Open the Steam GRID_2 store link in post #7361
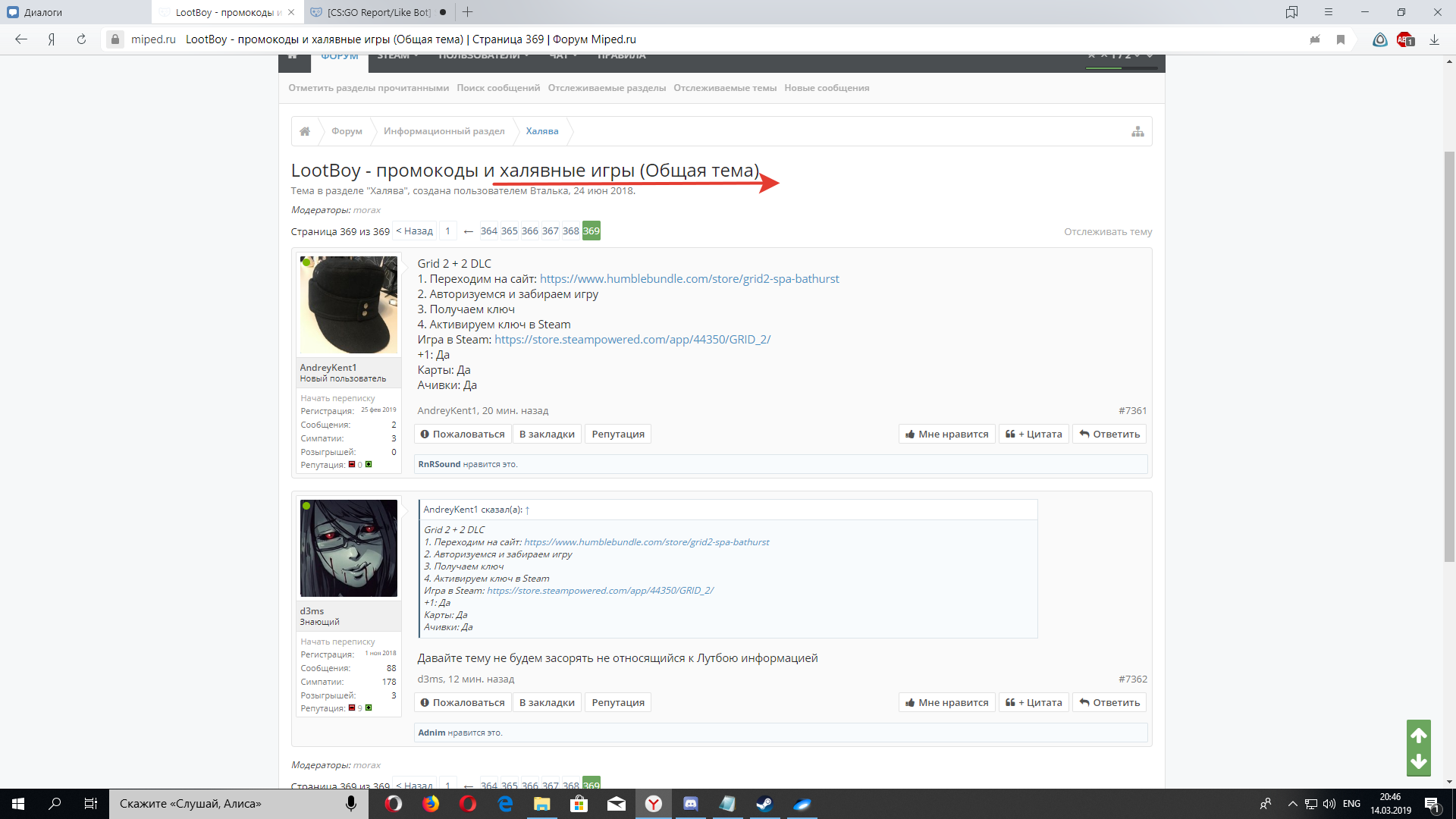This screenshot has height=819, width=1456. pos(632,340)
